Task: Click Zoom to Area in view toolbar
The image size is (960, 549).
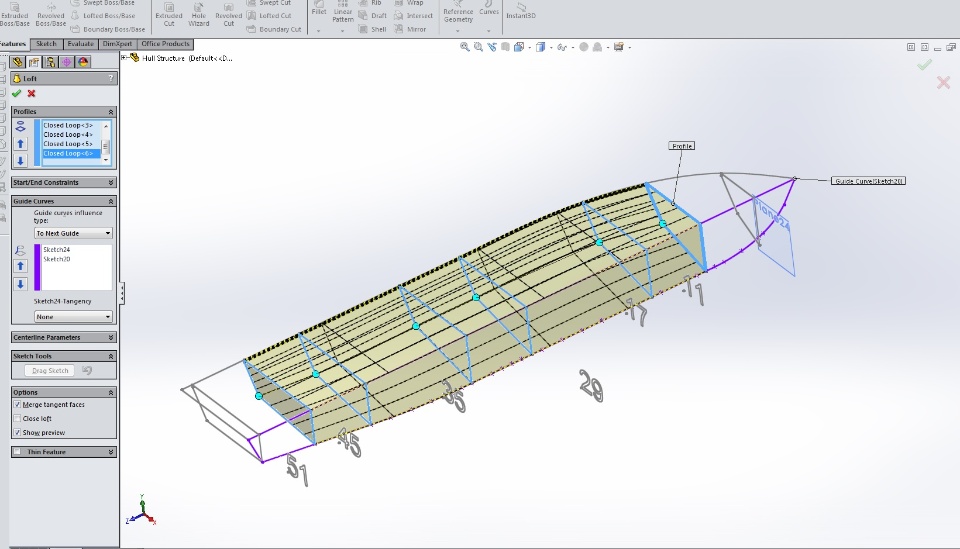Action: [x=478, y=47]
